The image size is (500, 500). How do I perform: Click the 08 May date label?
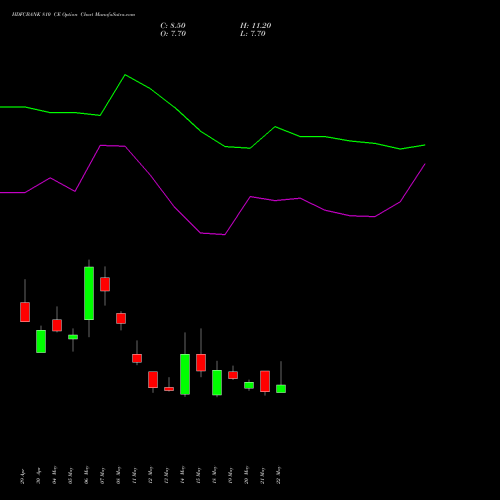pos(119,475)
